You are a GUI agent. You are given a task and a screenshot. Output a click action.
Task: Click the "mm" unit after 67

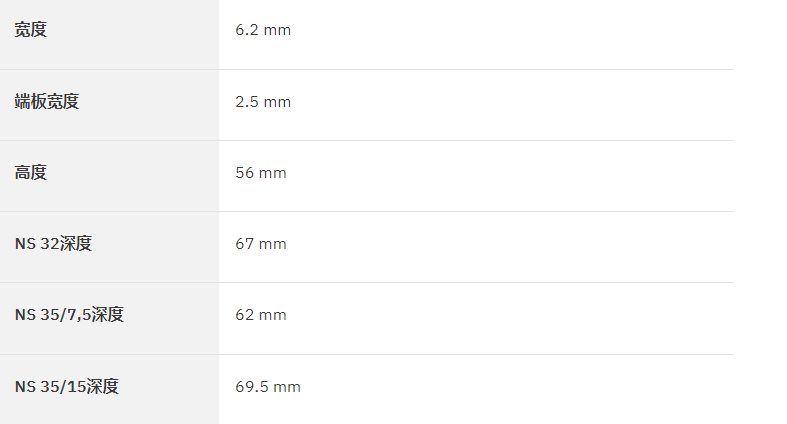point(273,245)
